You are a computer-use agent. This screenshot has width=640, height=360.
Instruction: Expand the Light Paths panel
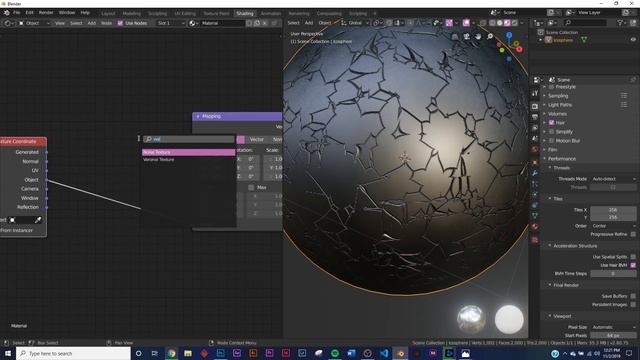560,105
